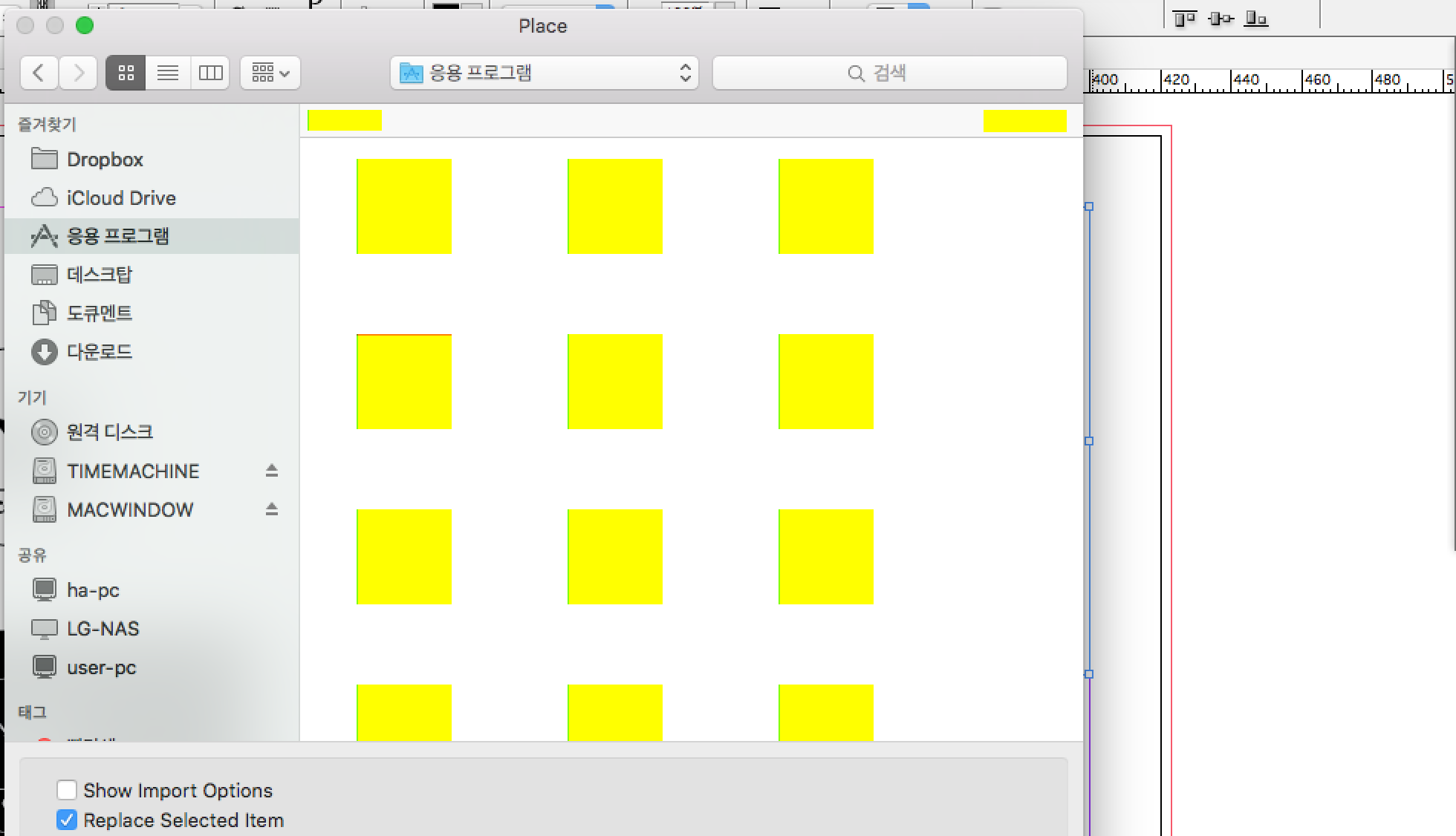
Task: Select the first yellow thumbnail
Action: pyautogui.click(x=404, y=206)
